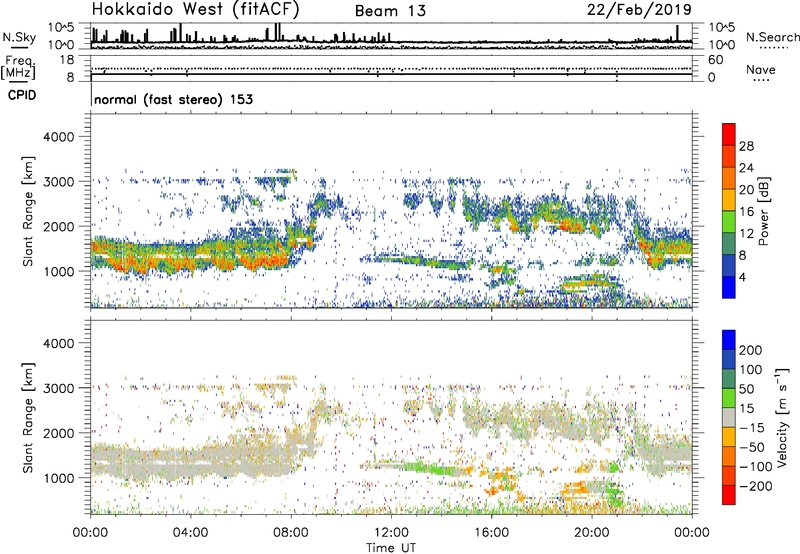
Task: Click the '04:00' time tick label
Action: coord(190,533)
